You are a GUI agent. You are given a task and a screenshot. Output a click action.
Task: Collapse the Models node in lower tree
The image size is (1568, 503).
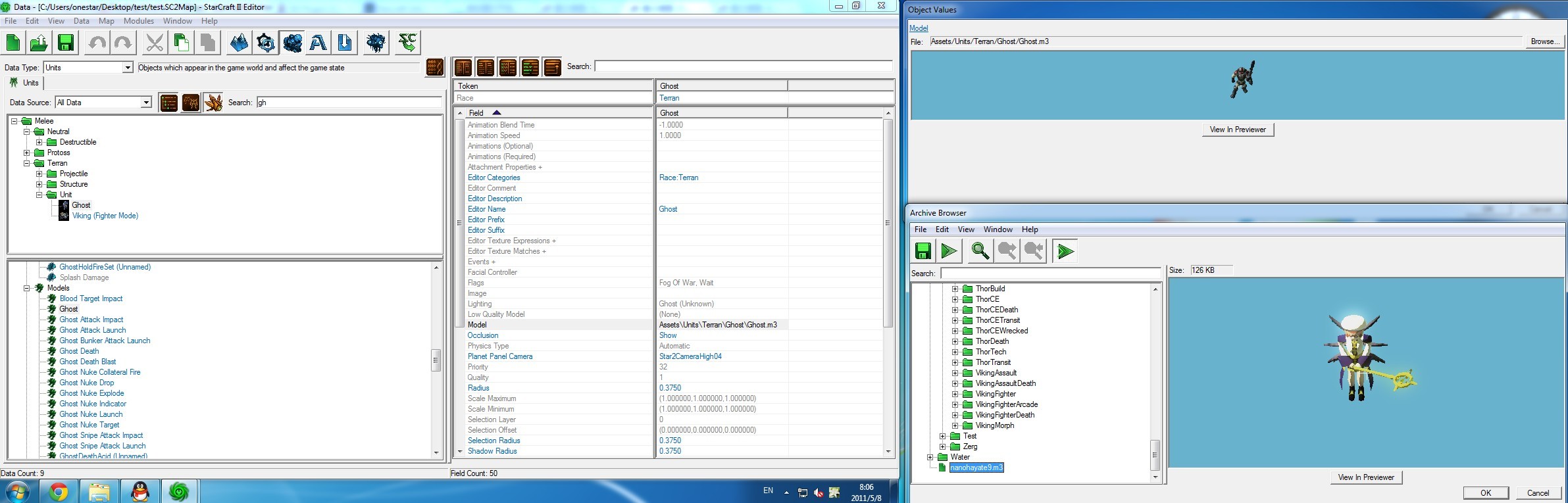tap(27, 288)
